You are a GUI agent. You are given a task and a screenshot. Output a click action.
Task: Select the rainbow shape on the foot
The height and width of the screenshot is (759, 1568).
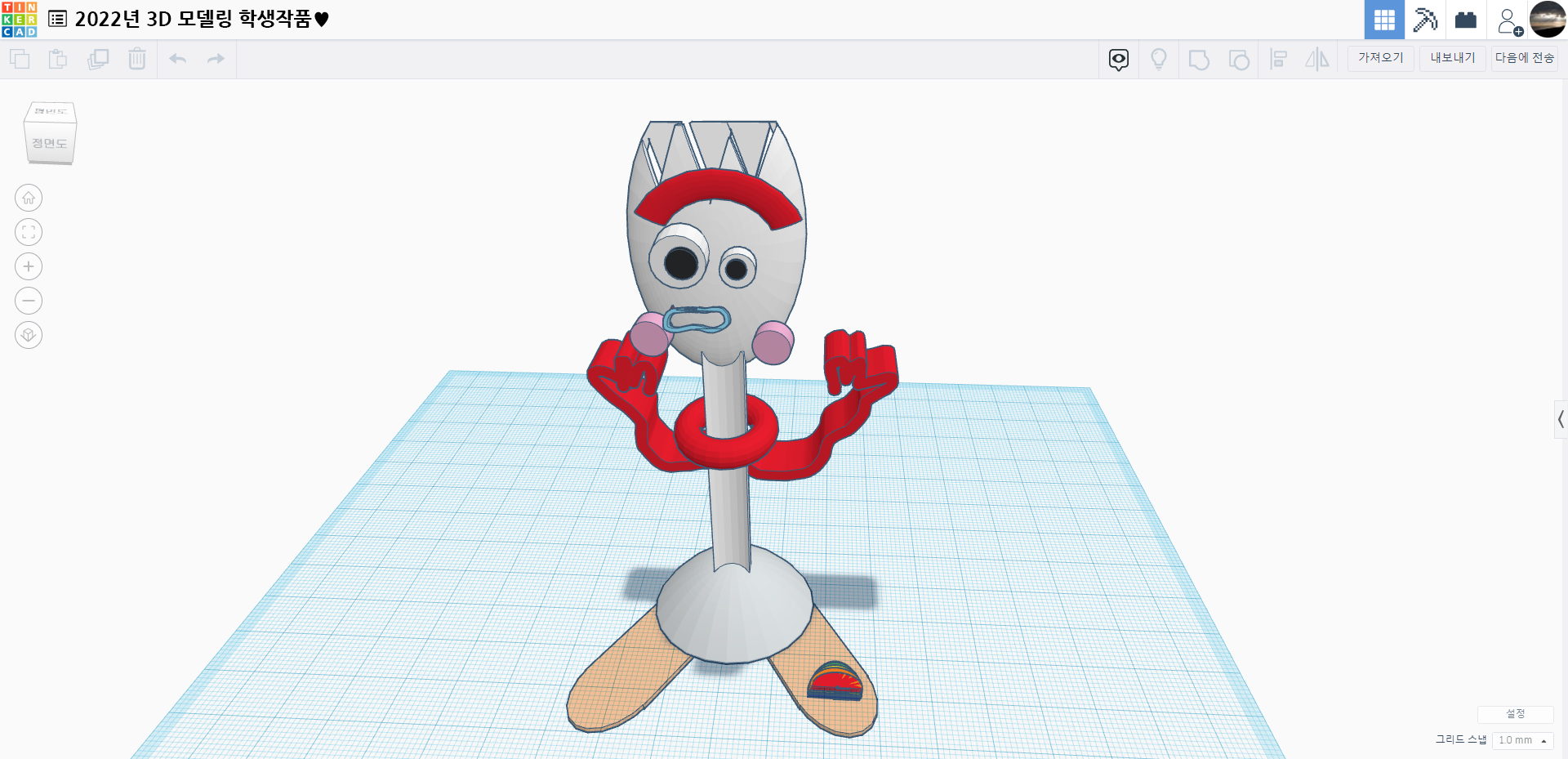(835, 681)
